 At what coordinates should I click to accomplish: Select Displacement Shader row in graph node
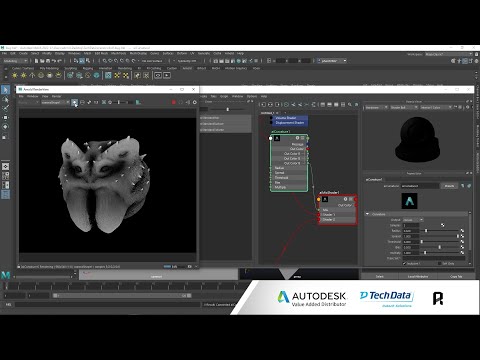[289, 123]
